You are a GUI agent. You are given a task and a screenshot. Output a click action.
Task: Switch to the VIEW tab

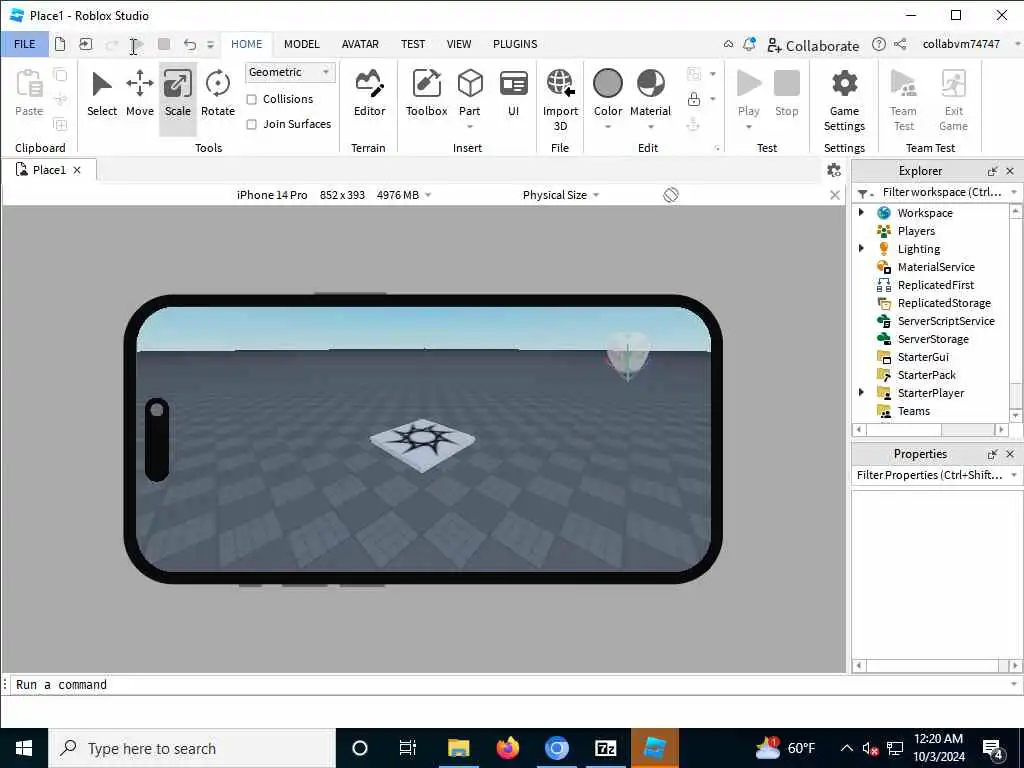pos(458,44)
